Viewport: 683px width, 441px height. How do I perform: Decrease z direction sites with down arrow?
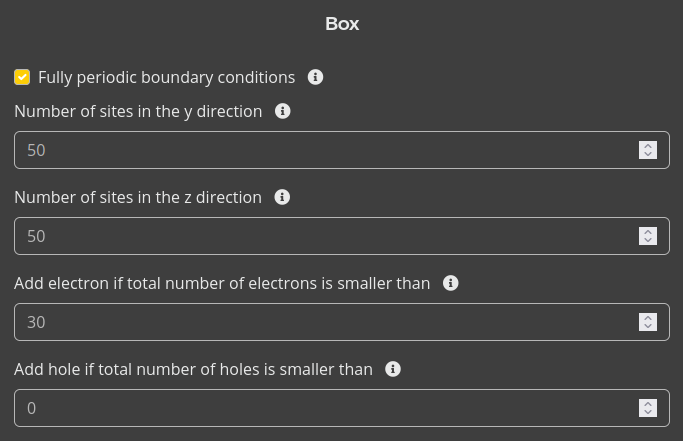pyautogui.click(x=648, y=241)
